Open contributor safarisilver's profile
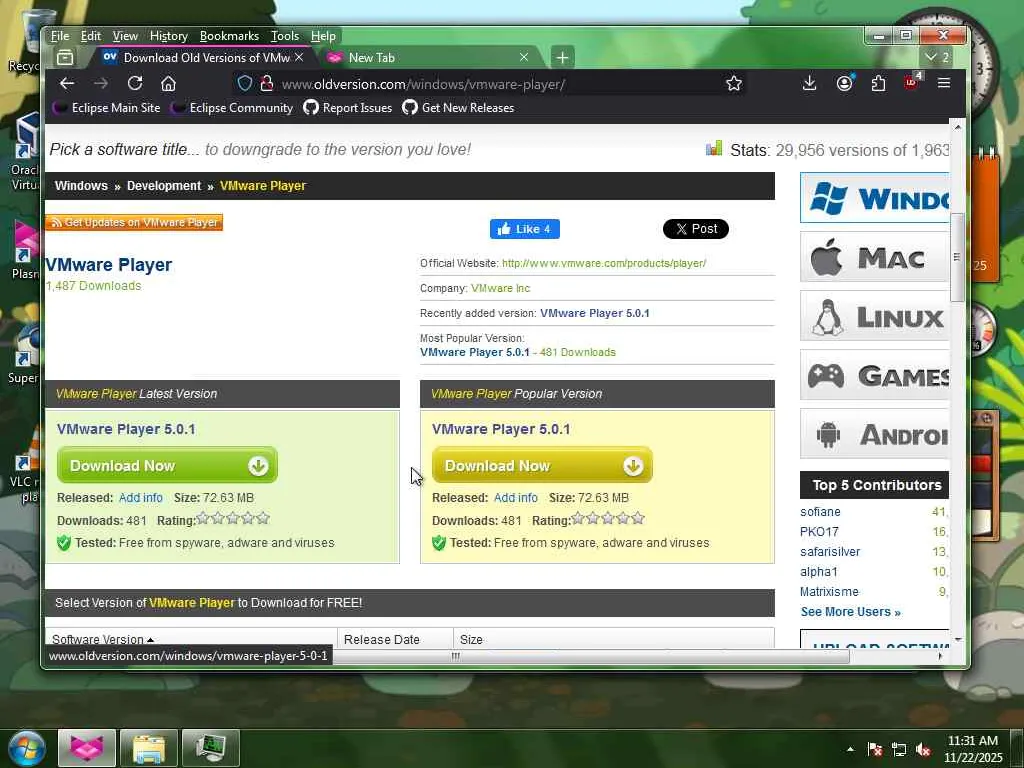Image resolution: width=1024 pixels, height=768 pixels. tap(829, 552)
